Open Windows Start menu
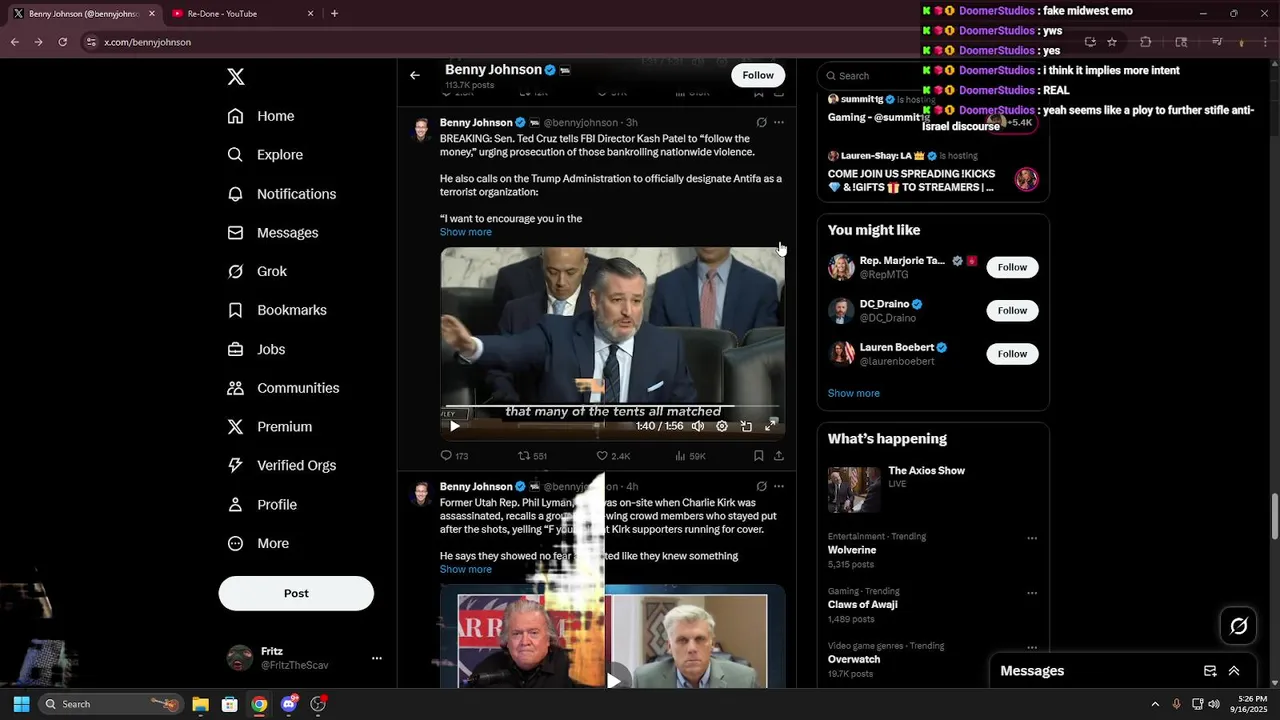1280x720 pixels. pos(21,704)
